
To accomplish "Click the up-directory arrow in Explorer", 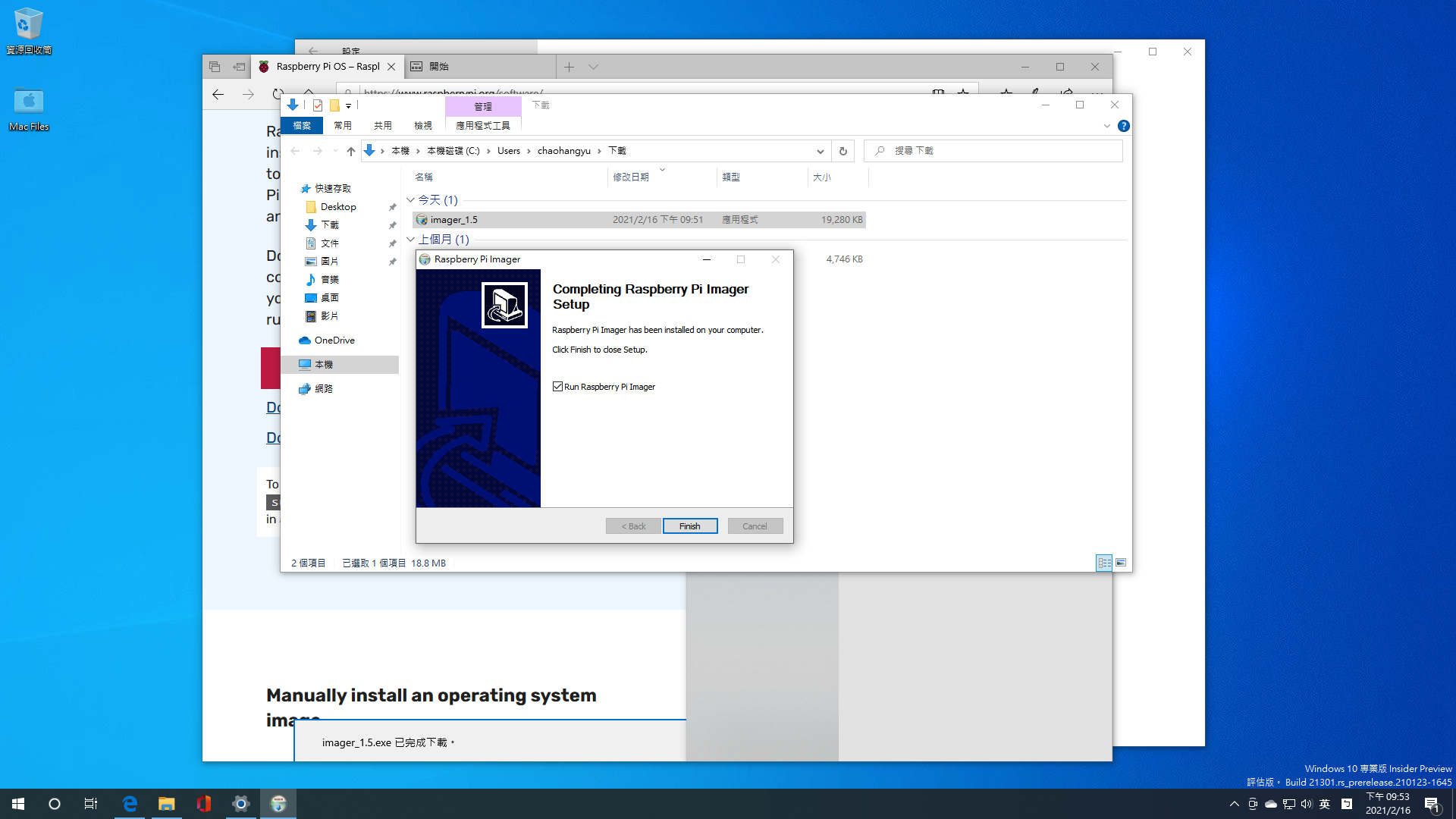I will (x=350, y=151).
